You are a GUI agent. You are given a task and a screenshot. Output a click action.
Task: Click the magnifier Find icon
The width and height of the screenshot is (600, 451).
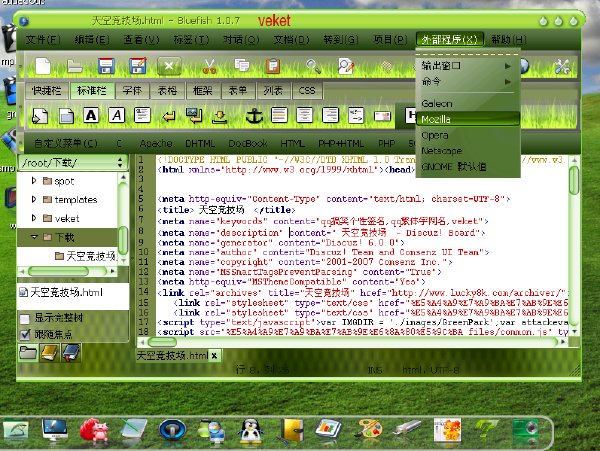(x=313, y=66)
